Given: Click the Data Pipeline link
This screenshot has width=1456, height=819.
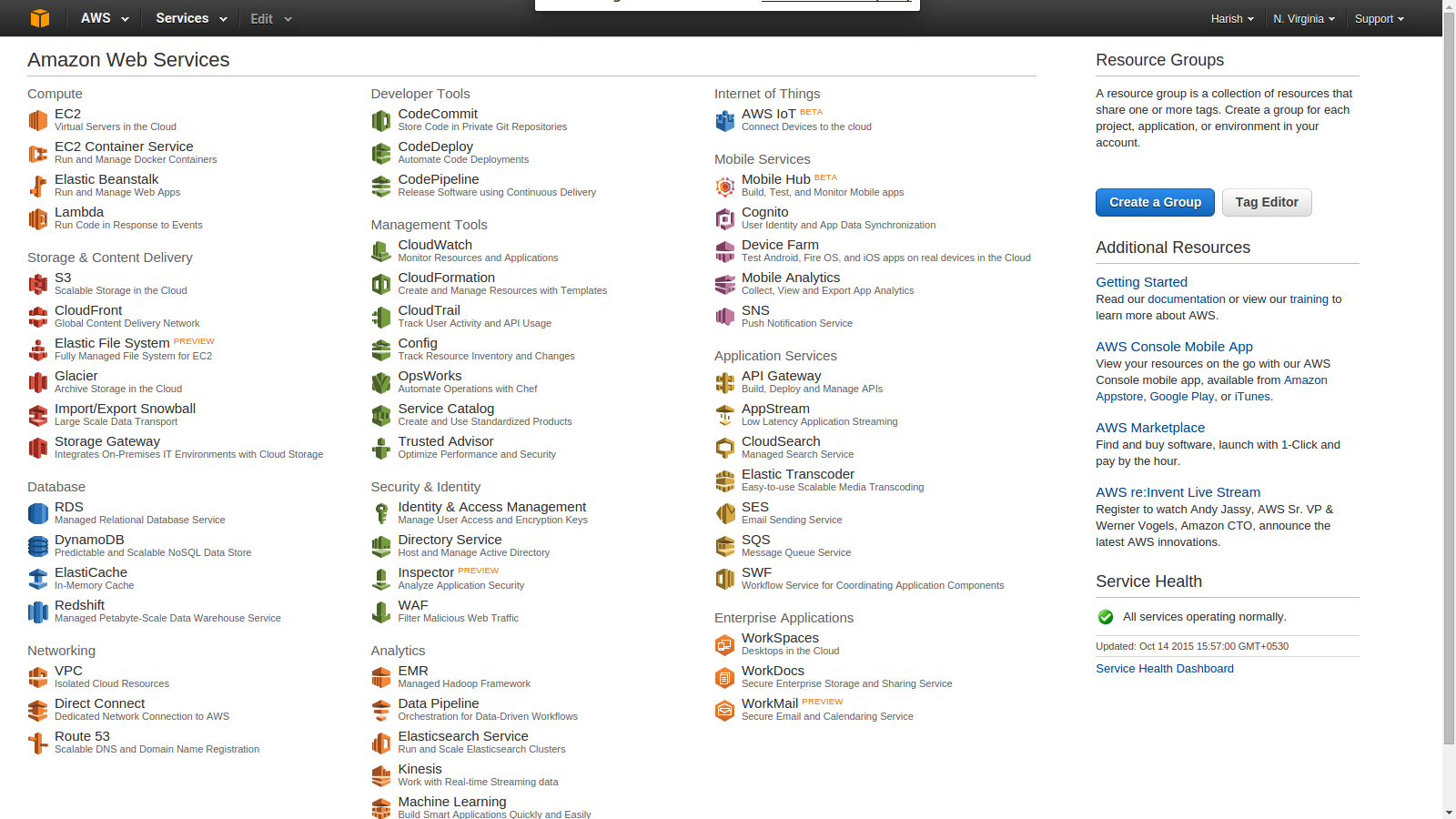Looking at the screenshot, I should tap(438, 703).
